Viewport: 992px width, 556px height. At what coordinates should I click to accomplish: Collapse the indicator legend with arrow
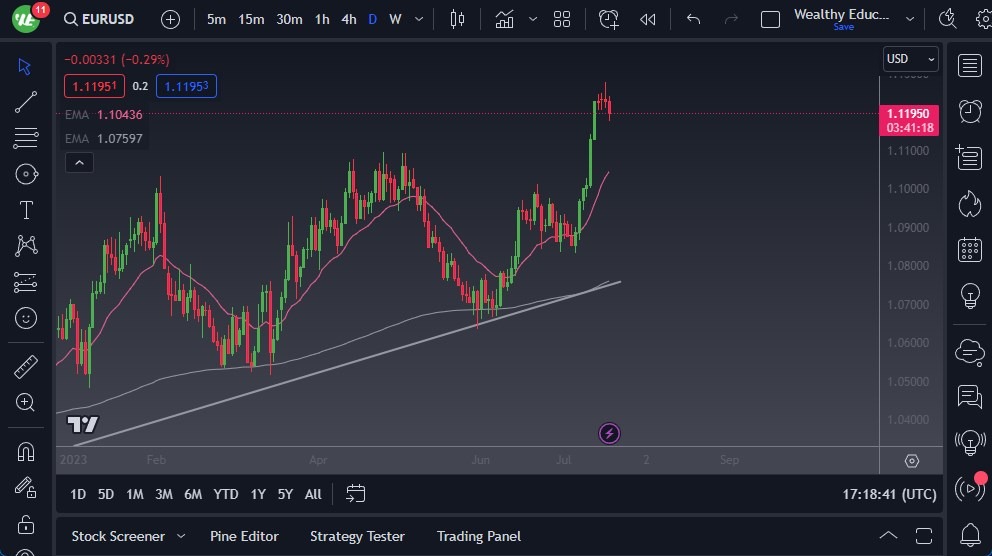coord(80,162)
